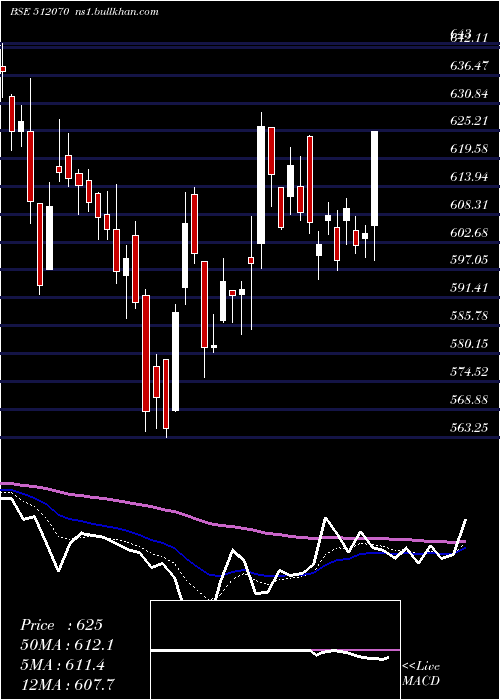This screenshot has height=700, width=500.
Task: Click the lowest red candle near 563
Action: point(166,394)
